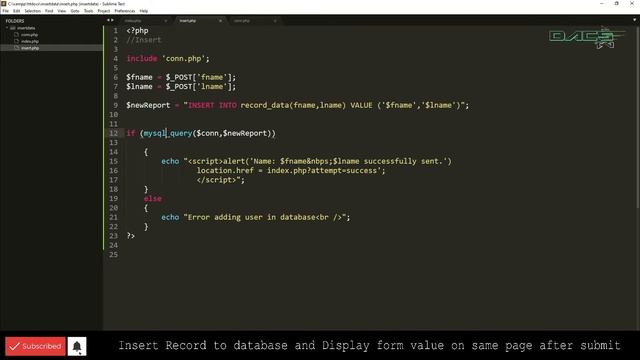The height and width of the screenshot is (360, 640).
Task: Close the insert.php tab
Action: click(220, 21)
